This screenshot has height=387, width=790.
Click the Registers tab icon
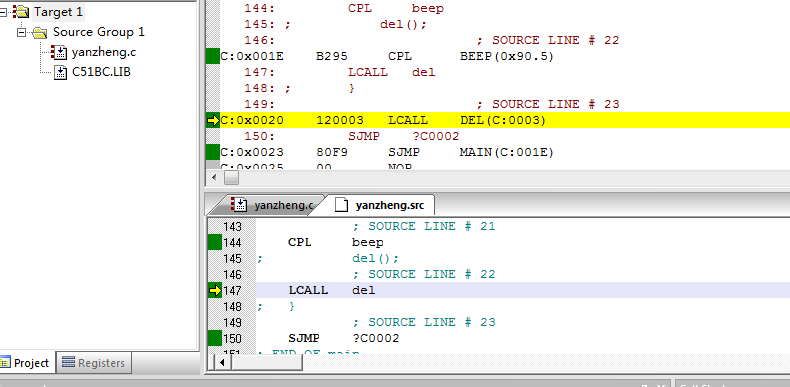click(69, 362)
